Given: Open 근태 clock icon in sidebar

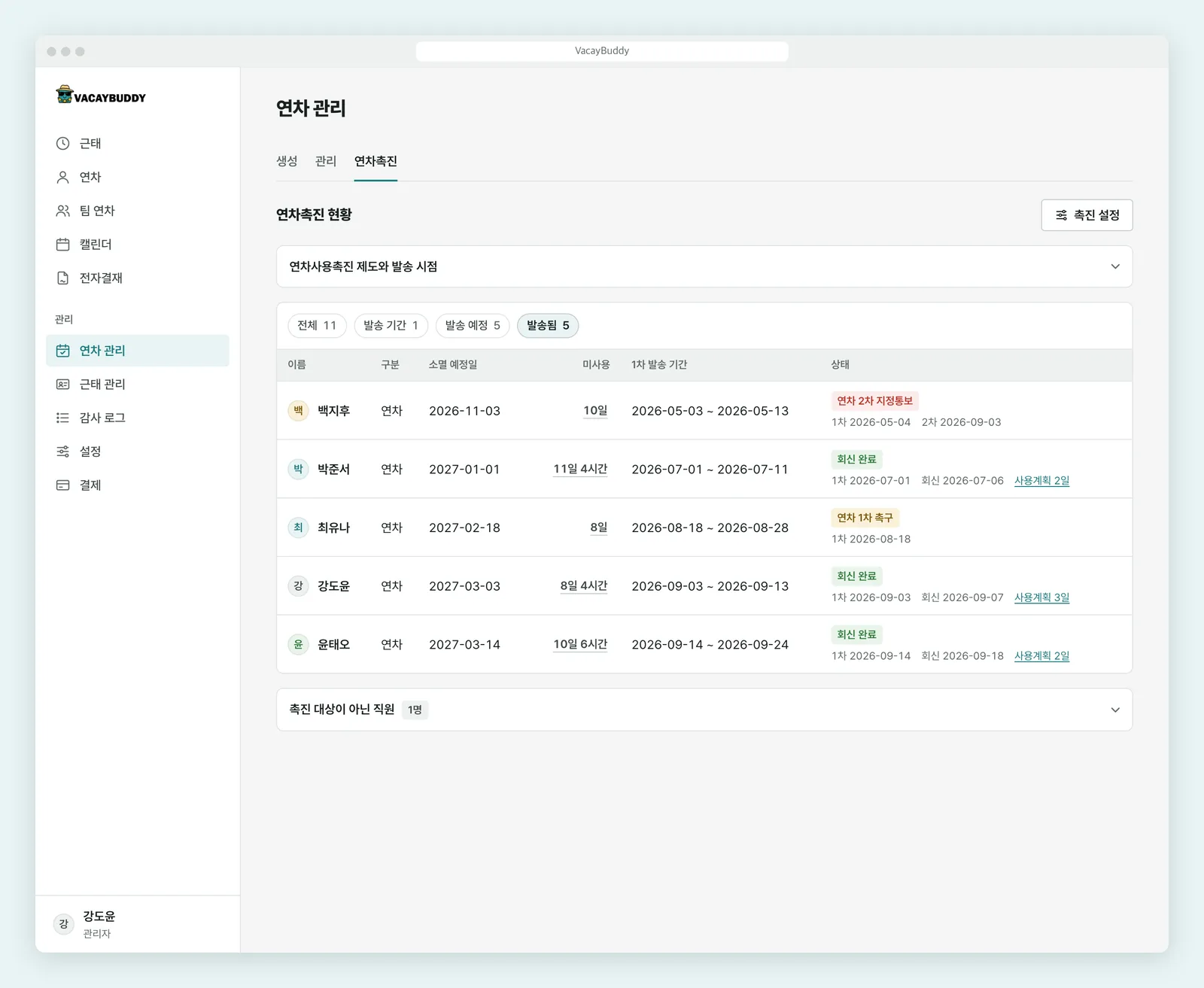Looking at the screenshot, I should click(63, 144).
